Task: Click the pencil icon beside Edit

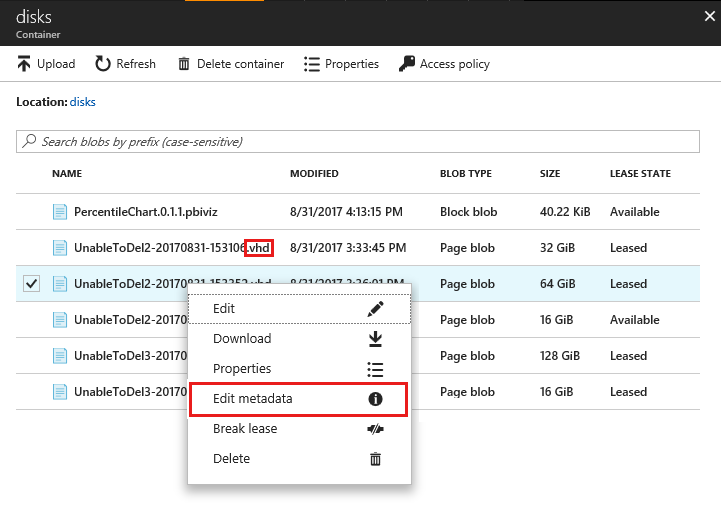Action: pos(376,309)
